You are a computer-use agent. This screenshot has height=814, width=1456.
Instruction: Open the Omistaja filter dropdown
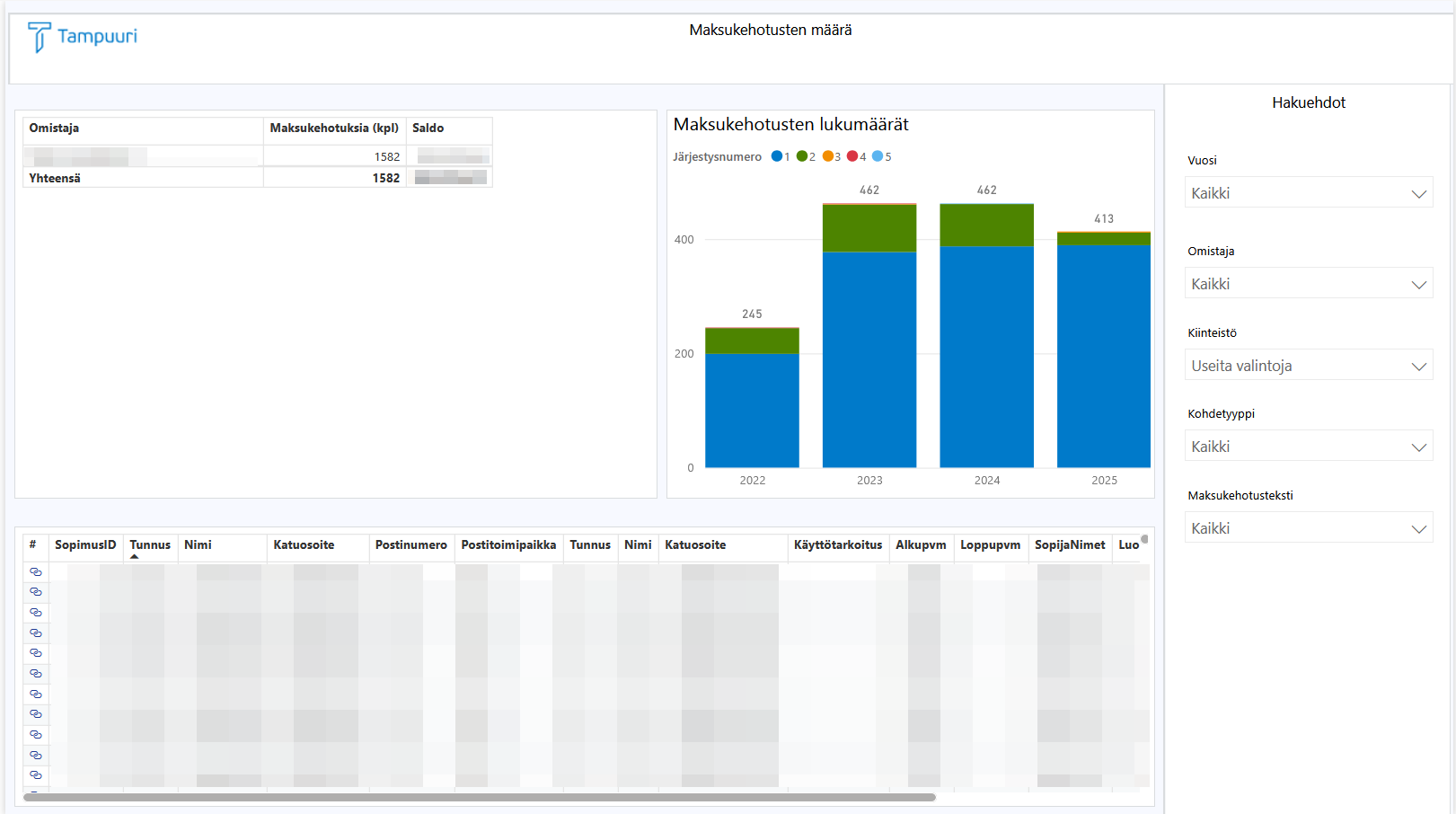[1308, 284]
